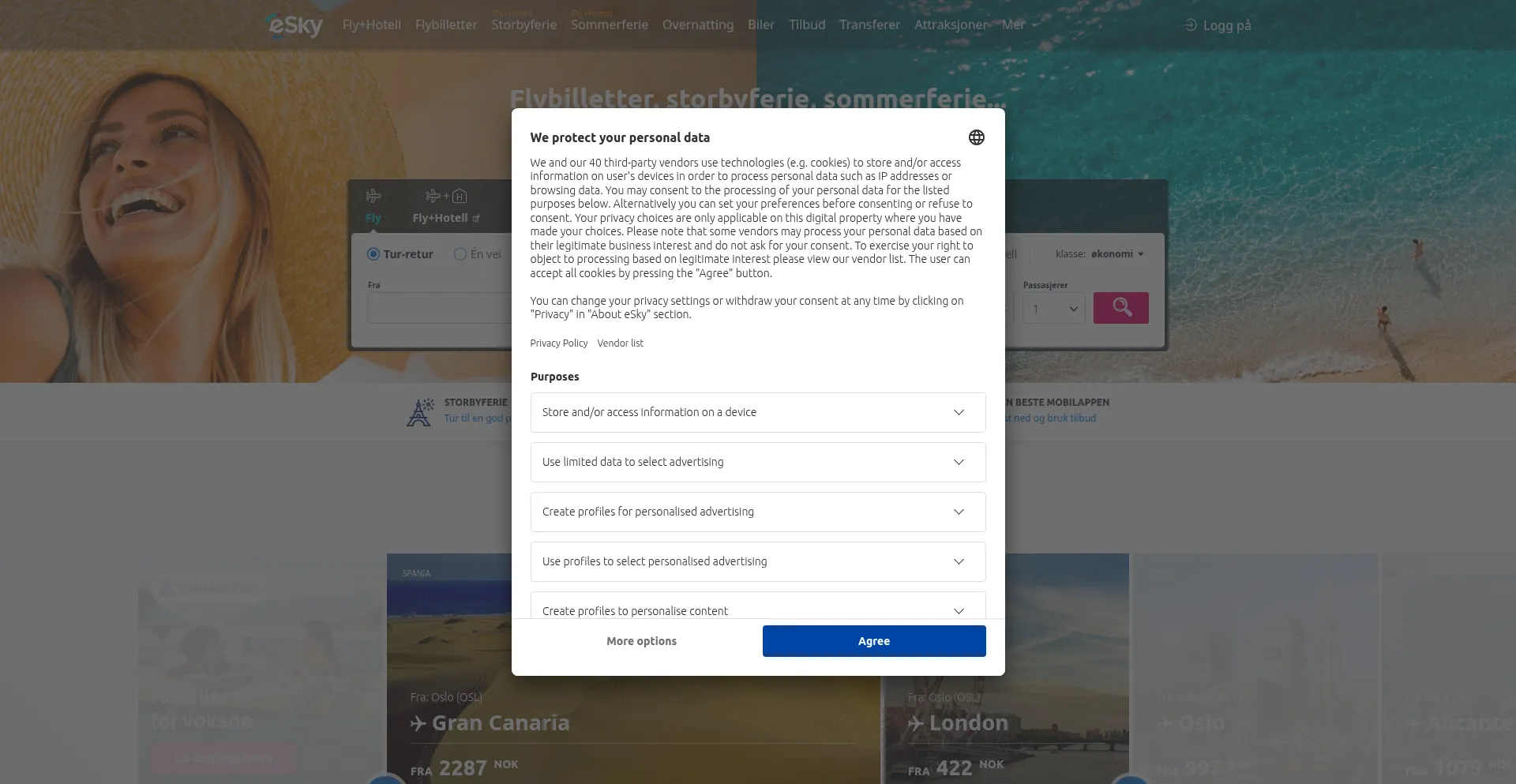This screenshot has width=1516, height=784.
Task: Open Overnatting in the top navigation
Action: pos(698,25)
